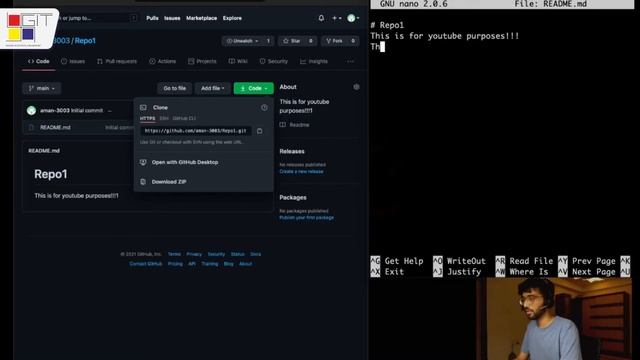Switch to the Insights tab

click(x=313, y=61)
